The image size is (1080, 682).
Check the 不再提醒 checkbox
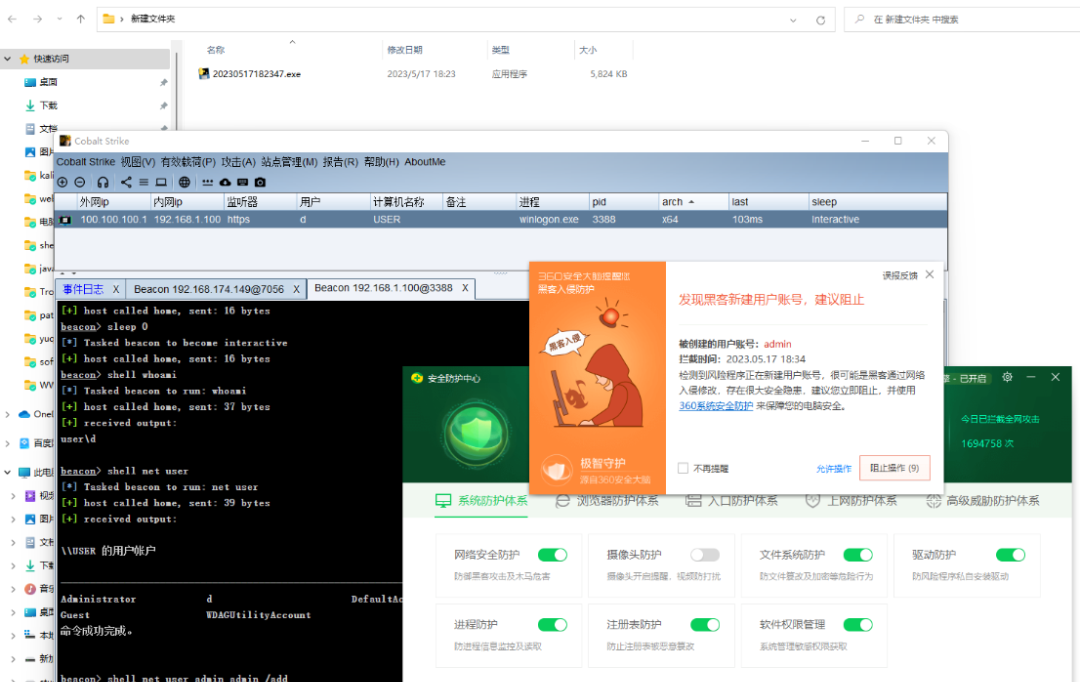(x=683, y=468)
